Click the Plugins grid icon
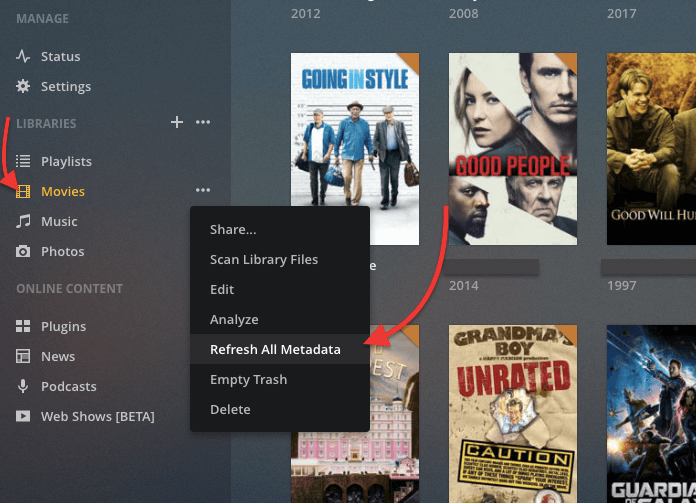 click(x=23, y=326)
